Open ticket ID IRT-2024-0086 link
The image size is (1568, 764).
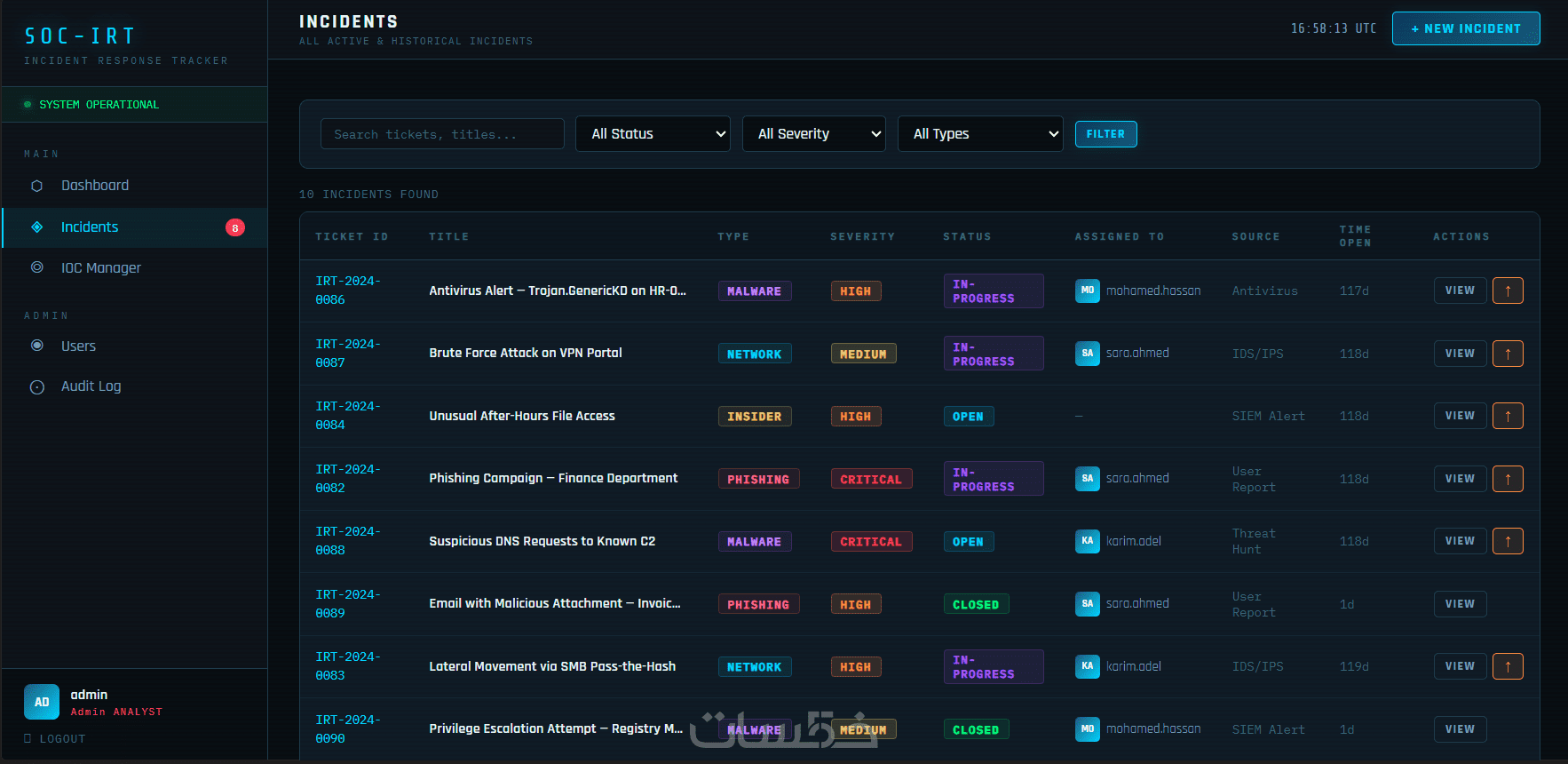click(348, 290)
